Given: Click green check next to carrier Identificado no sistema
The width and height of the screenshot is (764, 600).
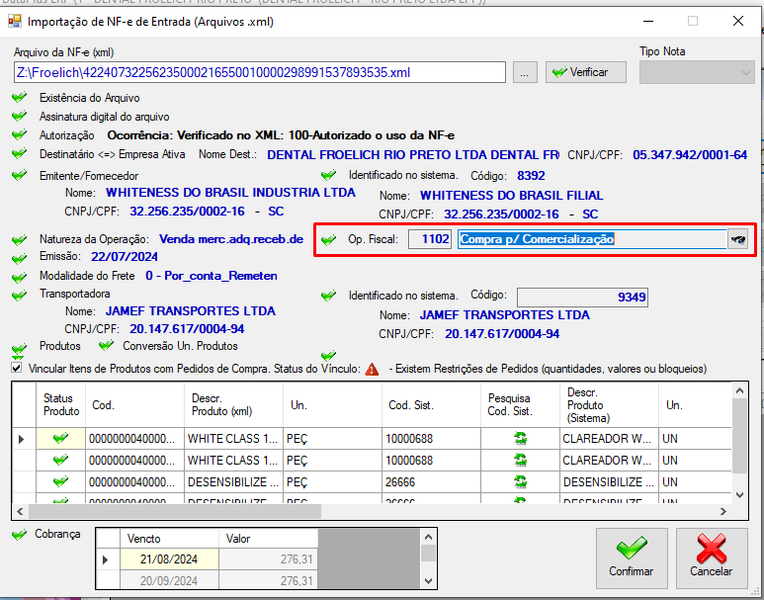Looking at the screenshot, I should tap(329, 295).
